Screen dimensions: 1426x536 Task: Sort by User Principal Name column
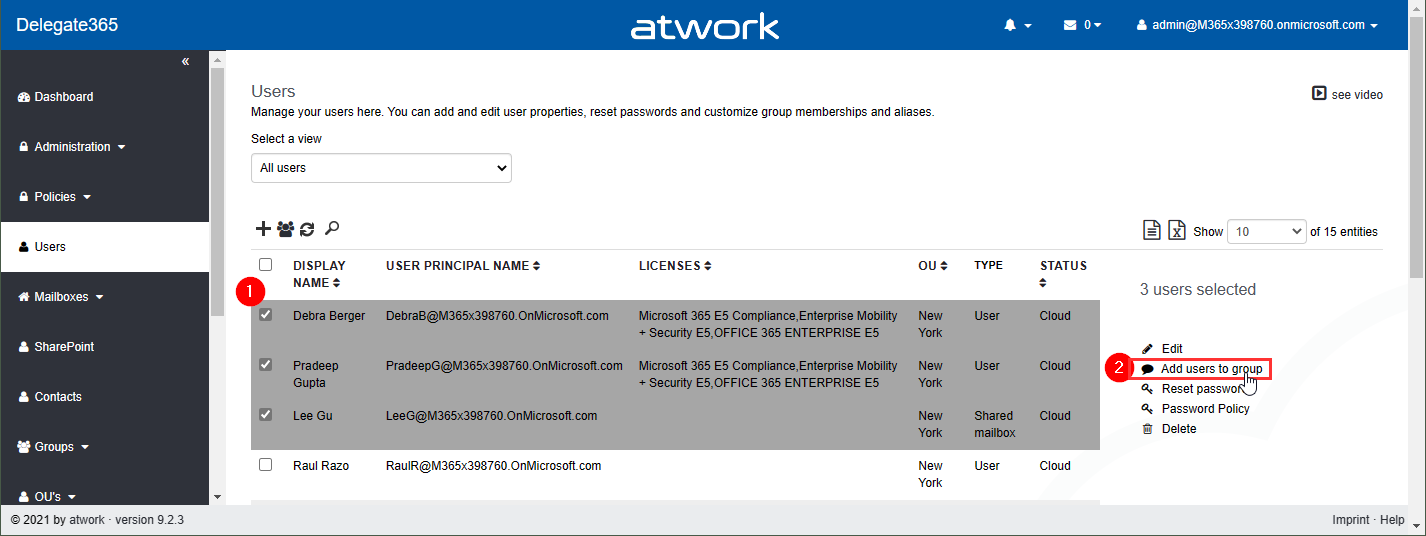(462, 266)
